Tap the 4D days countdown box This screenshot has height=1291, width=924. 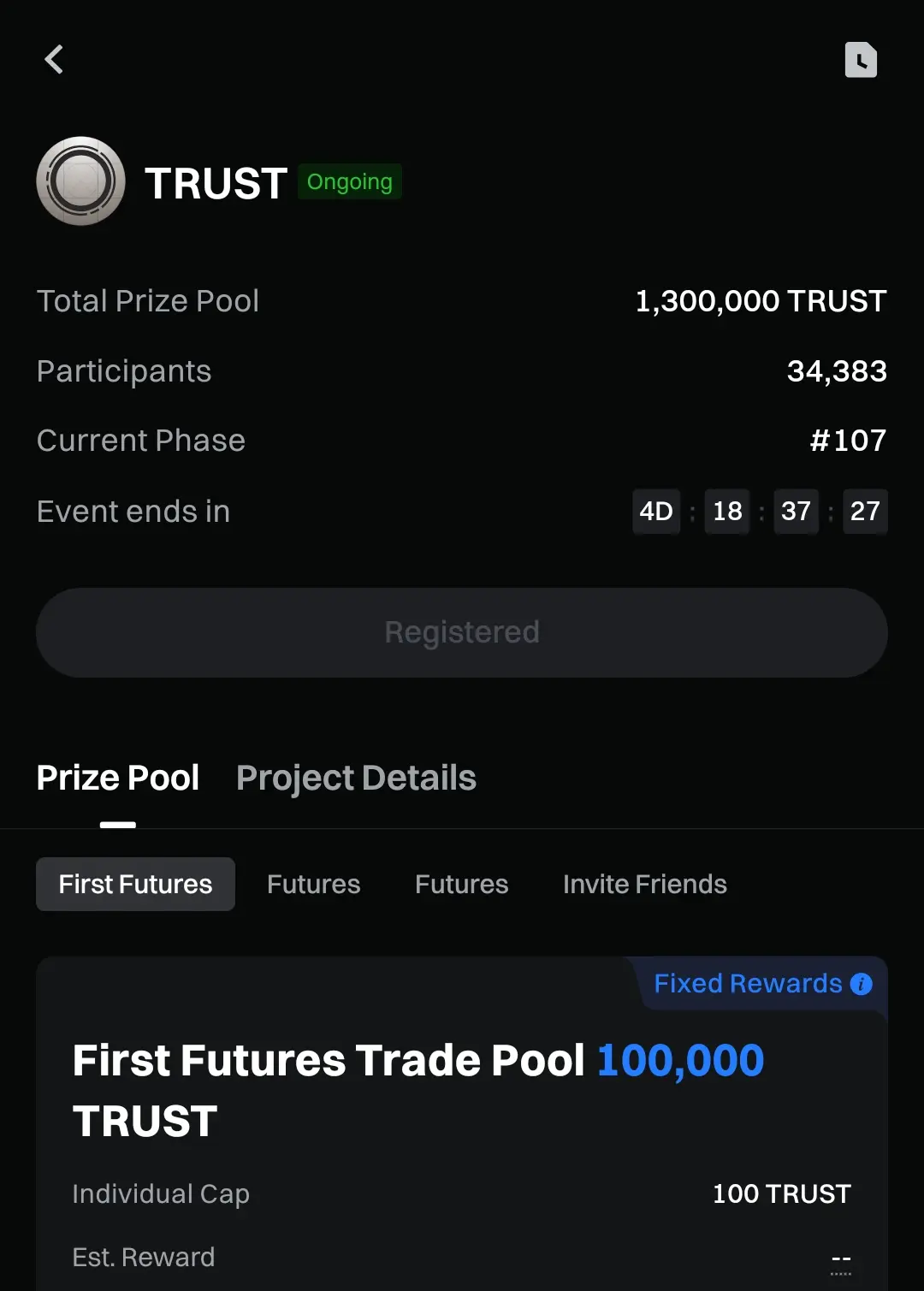(x=656, y=512)
